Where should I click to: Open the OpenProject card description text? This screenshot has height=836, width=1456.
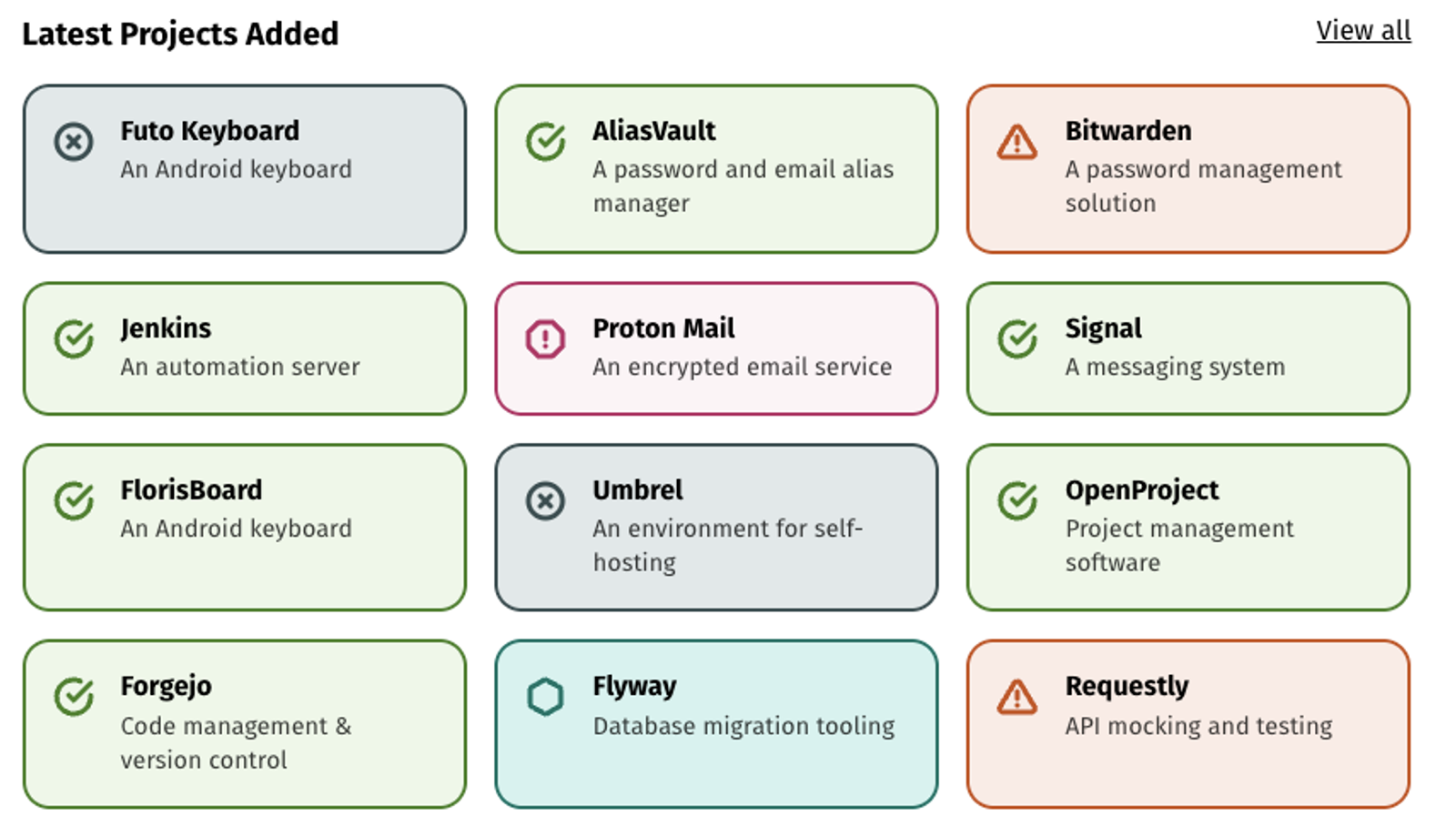[1179, 545]
